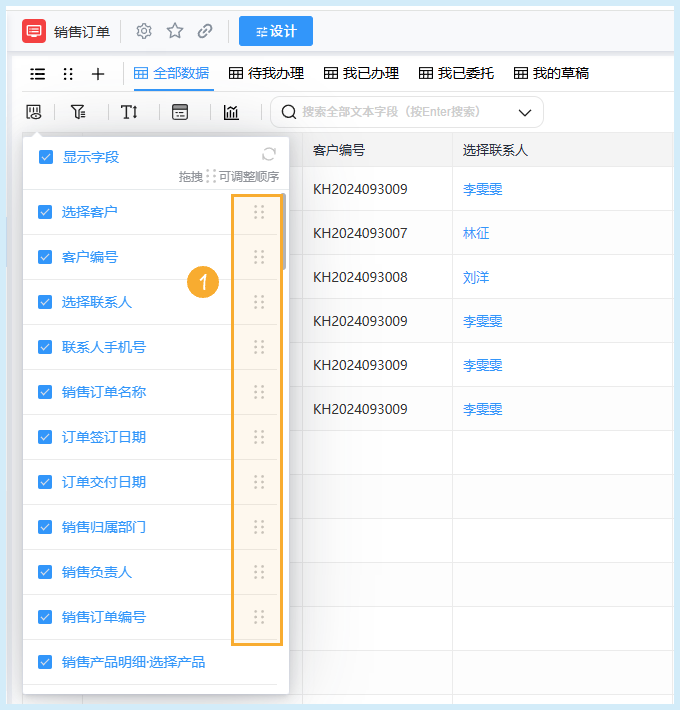
Task: Switch to 全部数据 tab
Action: (172, 73)
